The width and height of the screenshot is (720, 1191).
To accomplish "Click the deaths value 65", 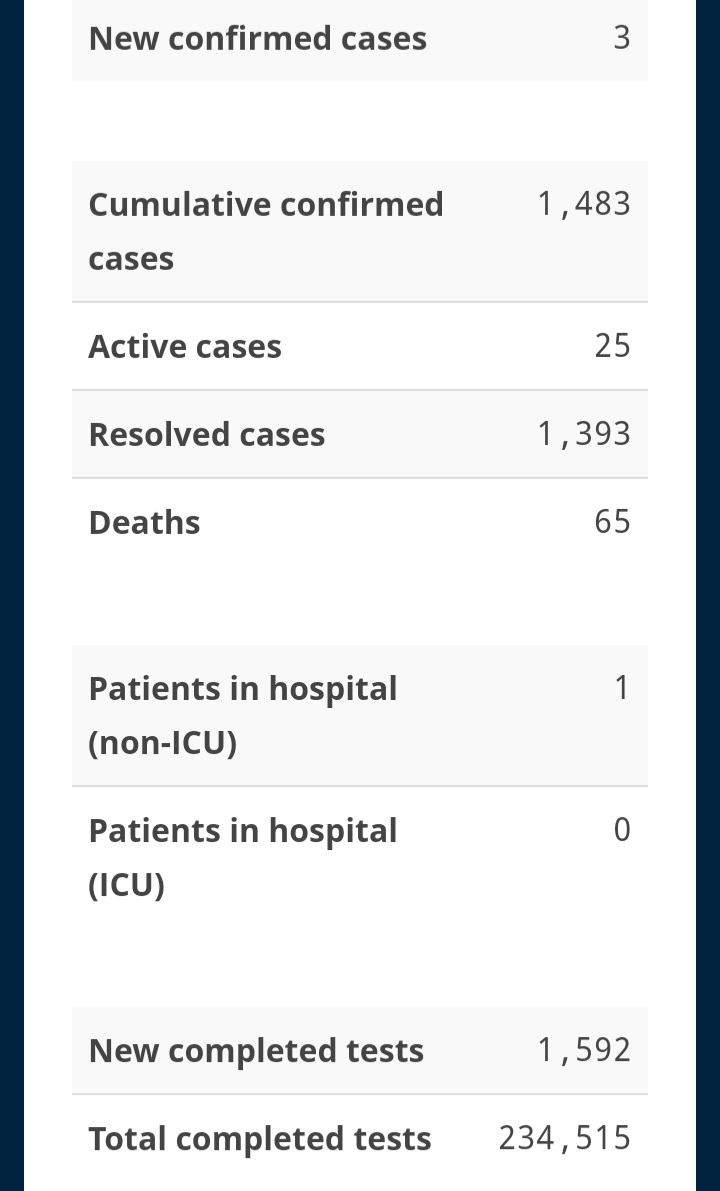I will click(x=612, y=522).
